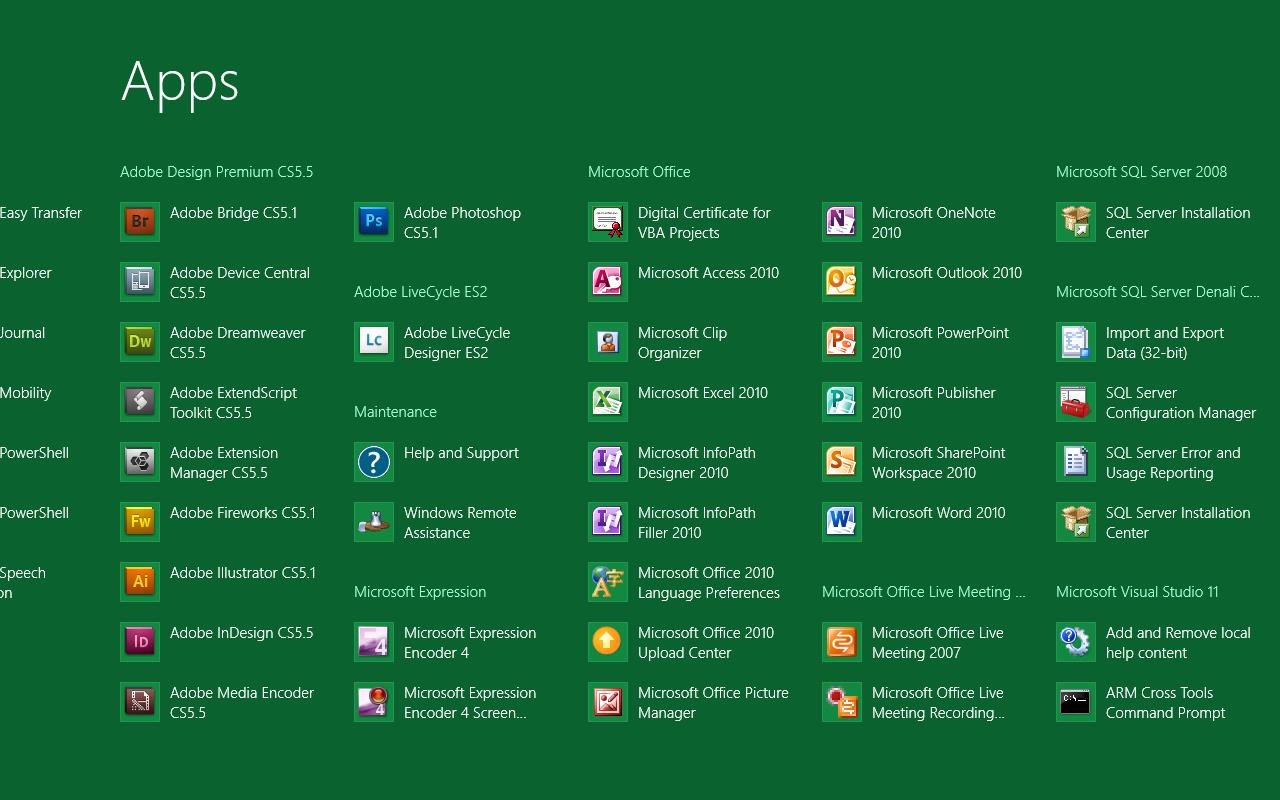Open the Microsoft Word 2010 icon

click(x=842, y=522)
